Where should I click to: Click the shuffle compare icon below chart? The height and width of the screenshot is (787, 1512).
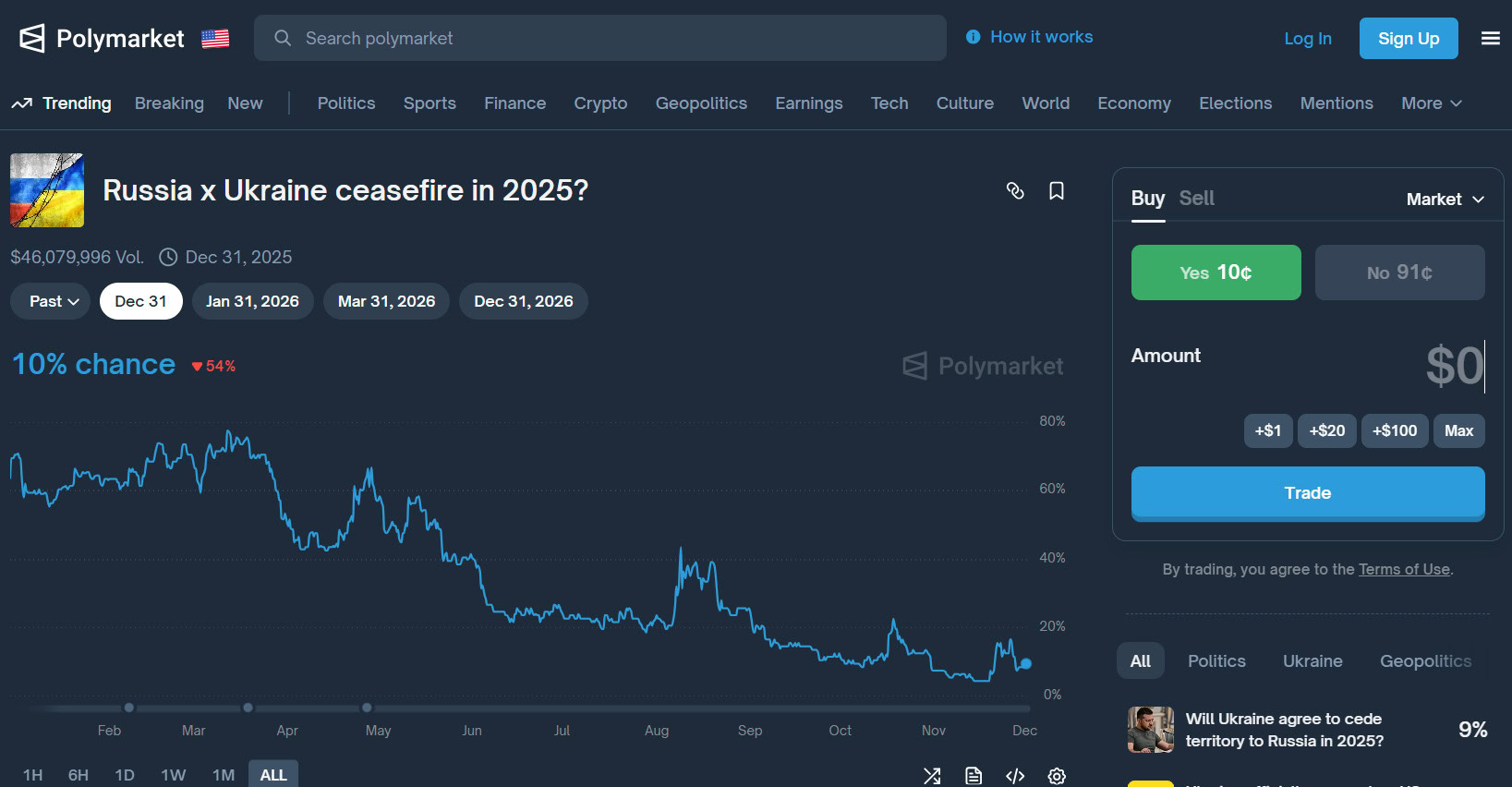tap(932, 776)
